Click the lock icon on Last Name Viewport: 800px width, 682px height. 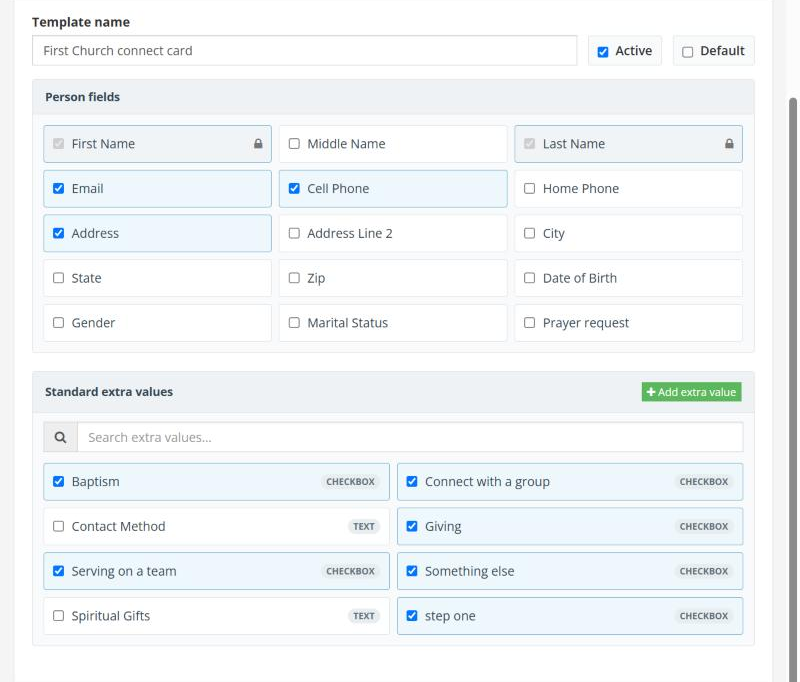point(729,144)
